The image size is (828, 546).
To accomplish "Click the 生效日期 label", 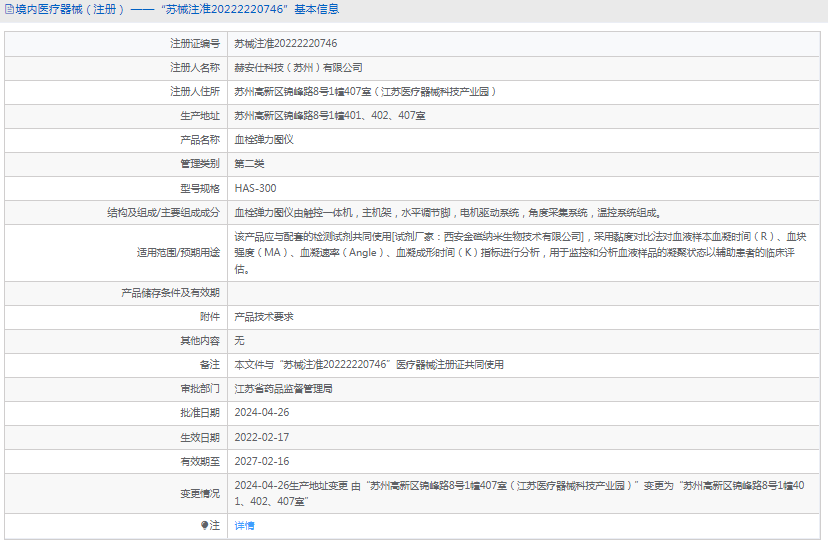I will coord(200,437).
